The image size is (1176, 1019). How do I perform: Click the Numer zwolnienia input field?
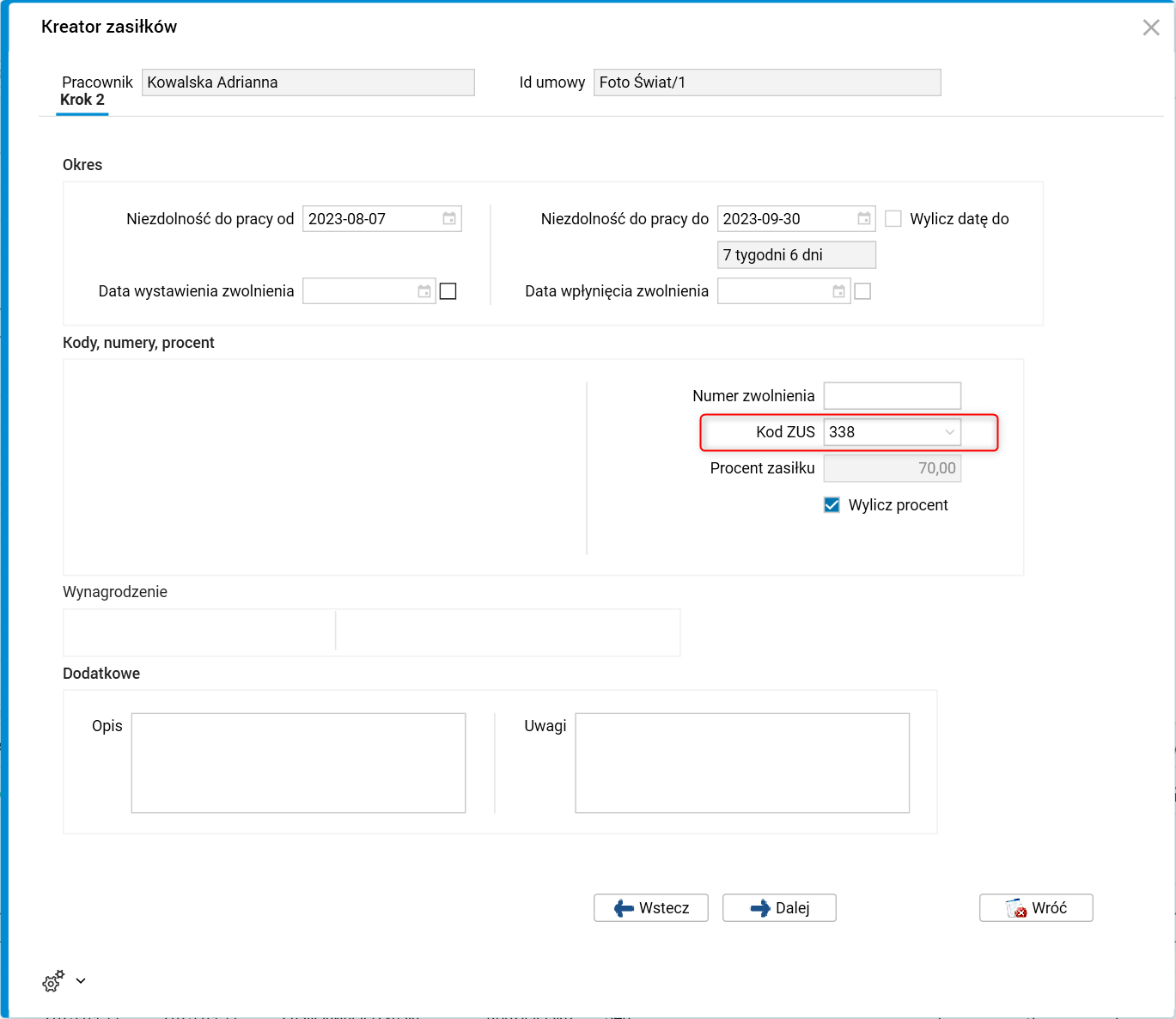tap(892, 396)
